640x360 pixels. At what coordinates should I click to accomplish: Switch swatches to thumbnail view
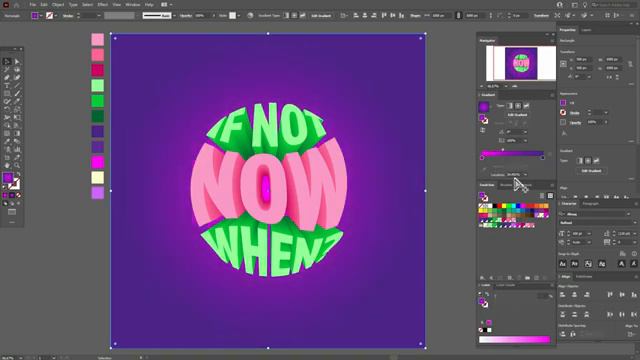point(550,196)
